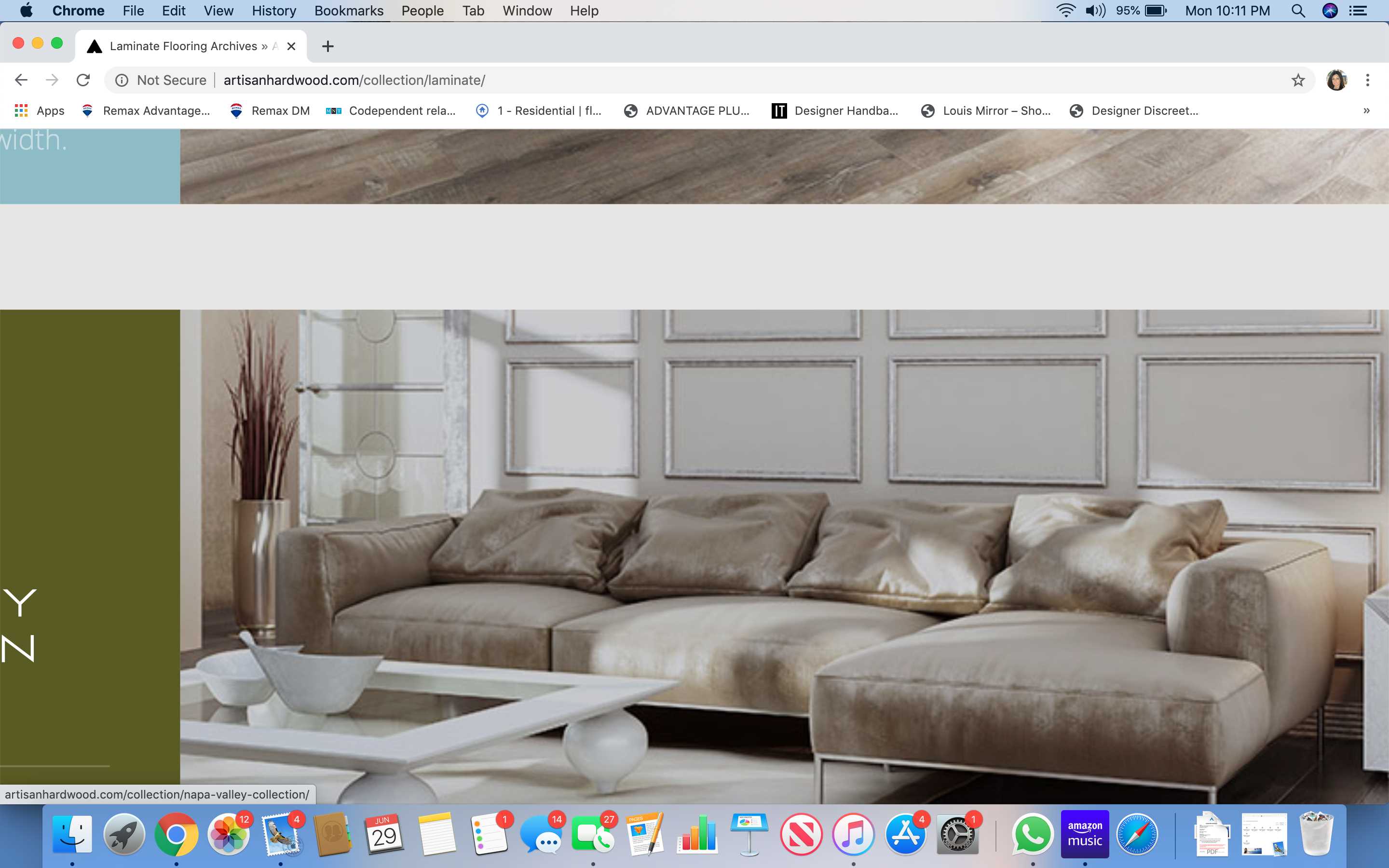Reload the current page
The height and width of the screenshot is (868, 1389).
pyautogui.click(x=83, y=80)
